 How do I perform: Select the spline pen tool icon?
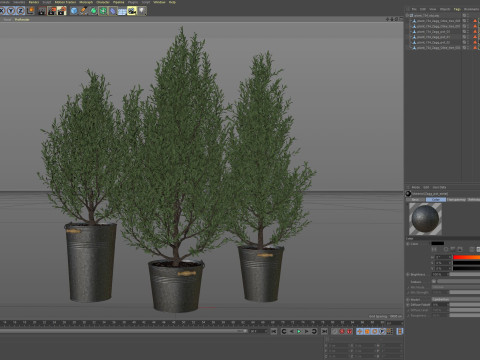click(83, 11)
